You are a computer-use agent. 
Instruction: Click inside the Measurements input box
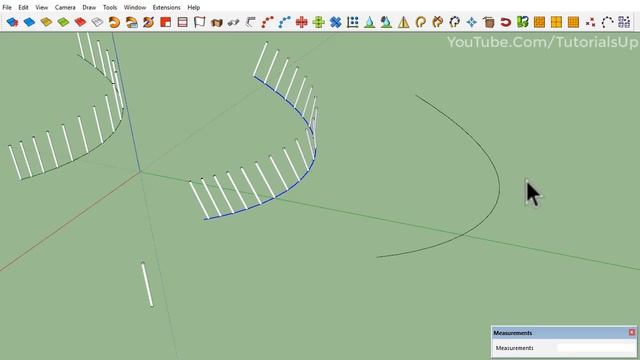596,348
